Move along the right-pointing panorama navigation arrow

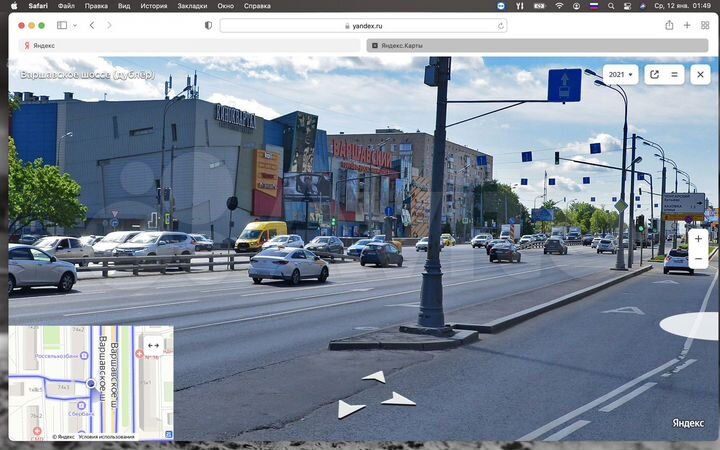point(398,399)
